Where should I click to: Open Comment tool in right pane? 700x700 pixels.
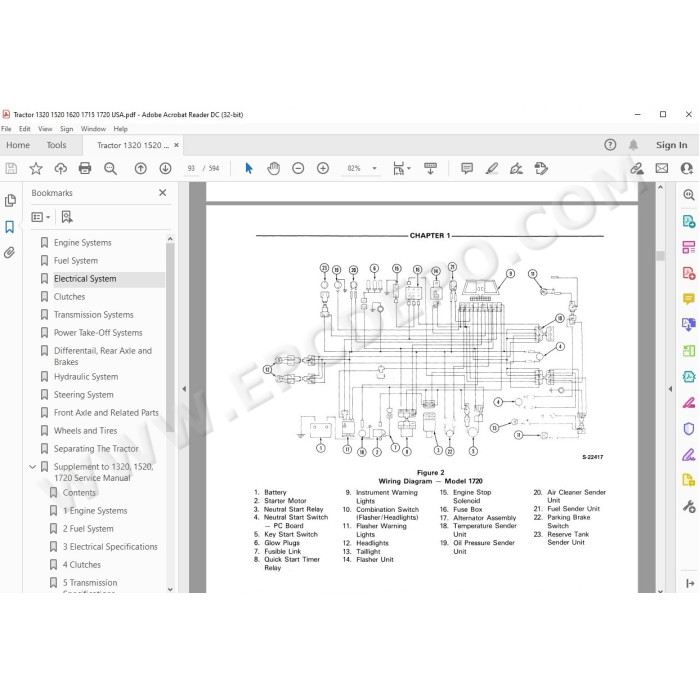tap(689, 299)
